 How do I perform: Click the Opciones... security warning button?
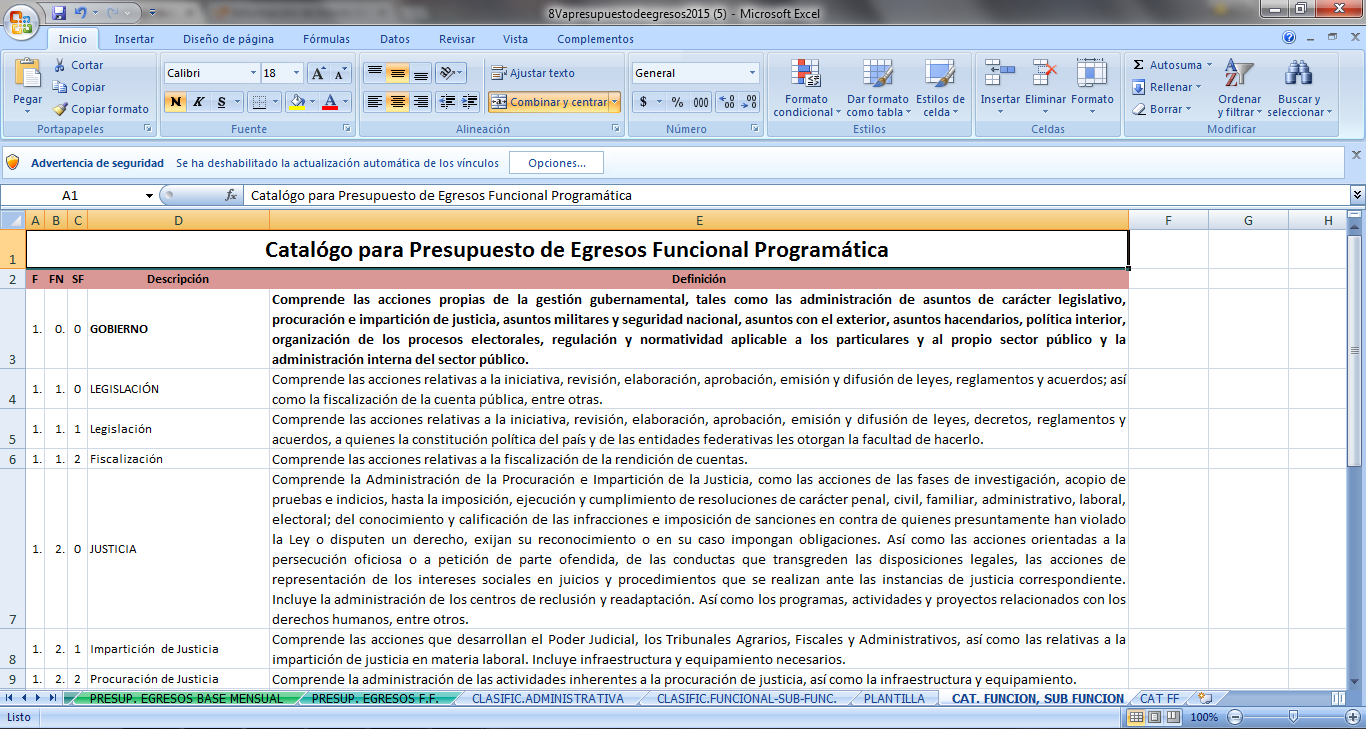[x=556, y=162]
